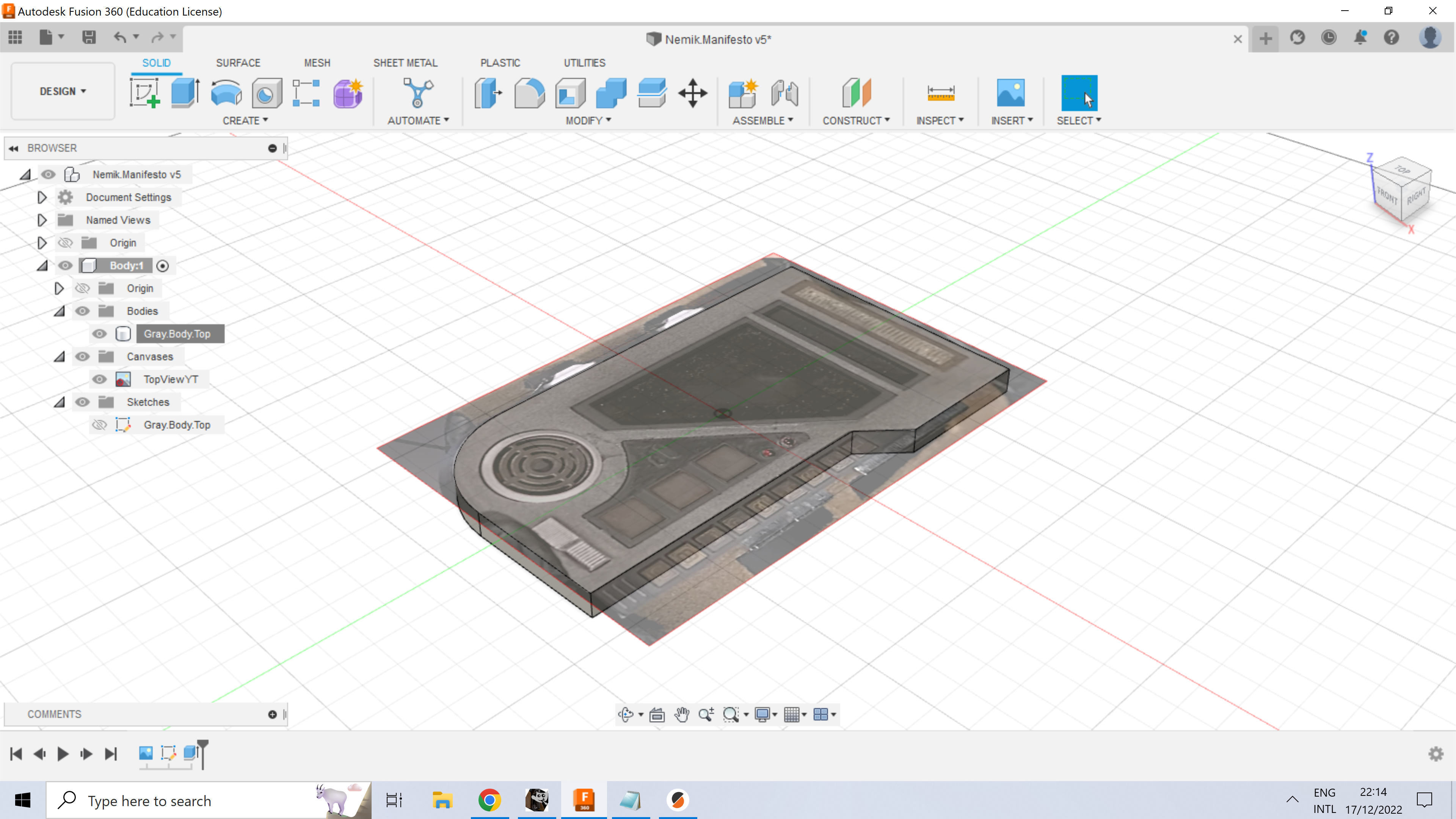Expand Document Settings node
The image size is (1456, 819).
[42, 197]
